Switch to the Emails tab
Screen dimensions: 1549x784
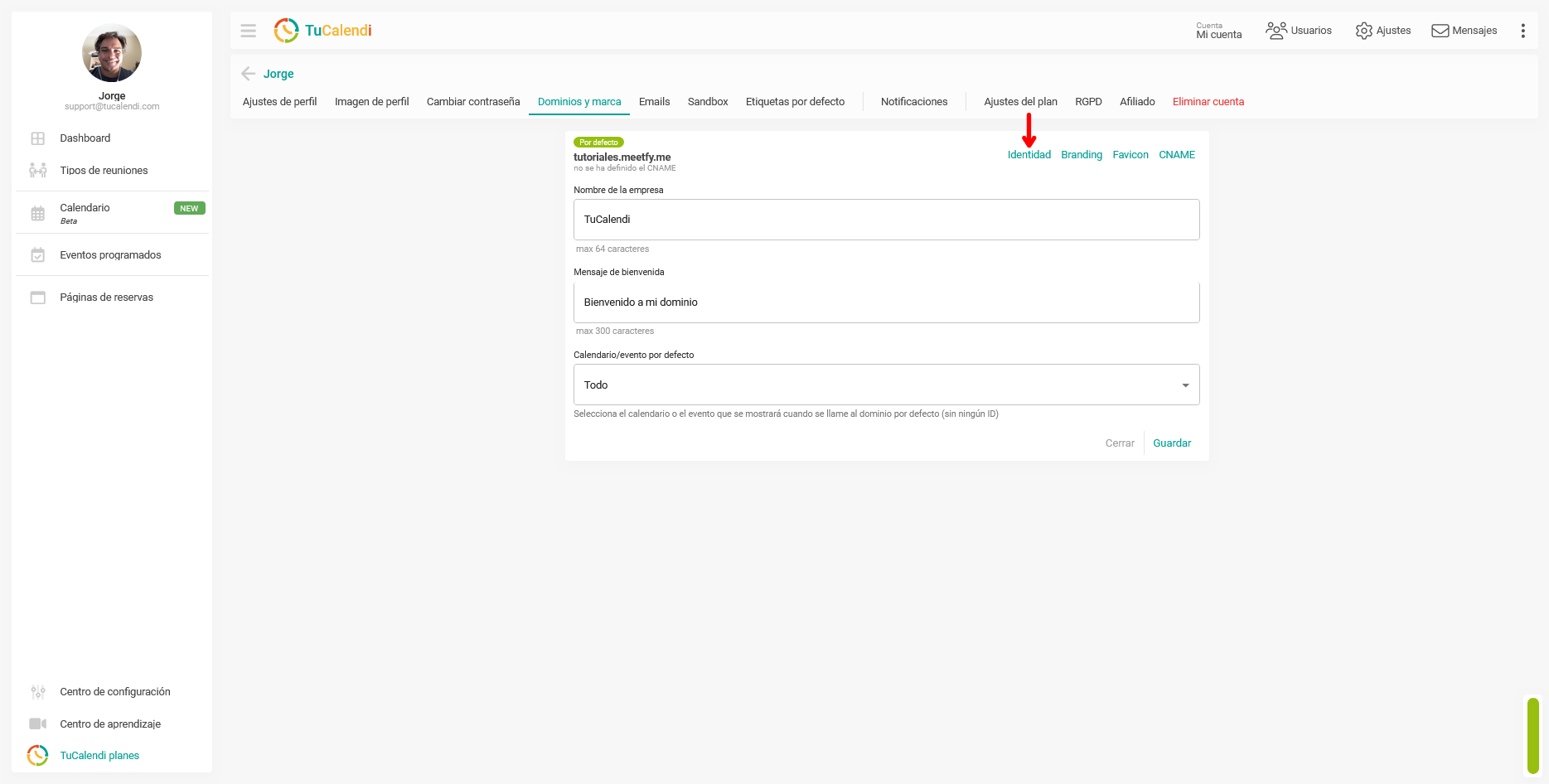click(654, 102)
